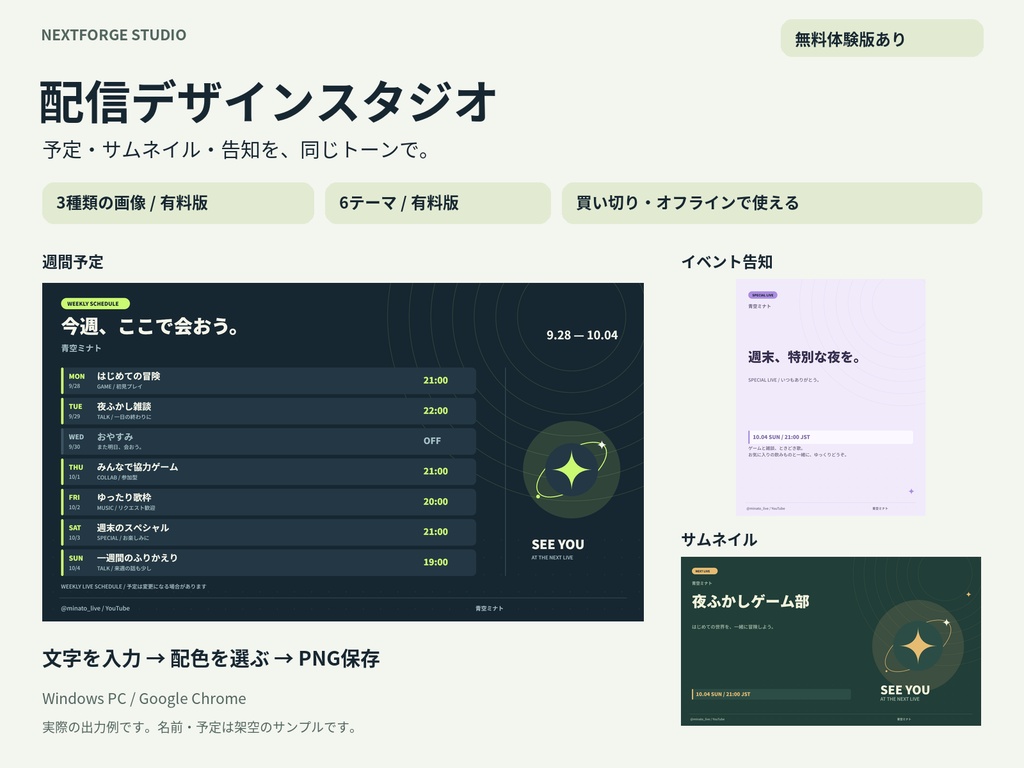Click the サムネイル section label
Viewport: 1024px width, 768px height.
point(719,539)
